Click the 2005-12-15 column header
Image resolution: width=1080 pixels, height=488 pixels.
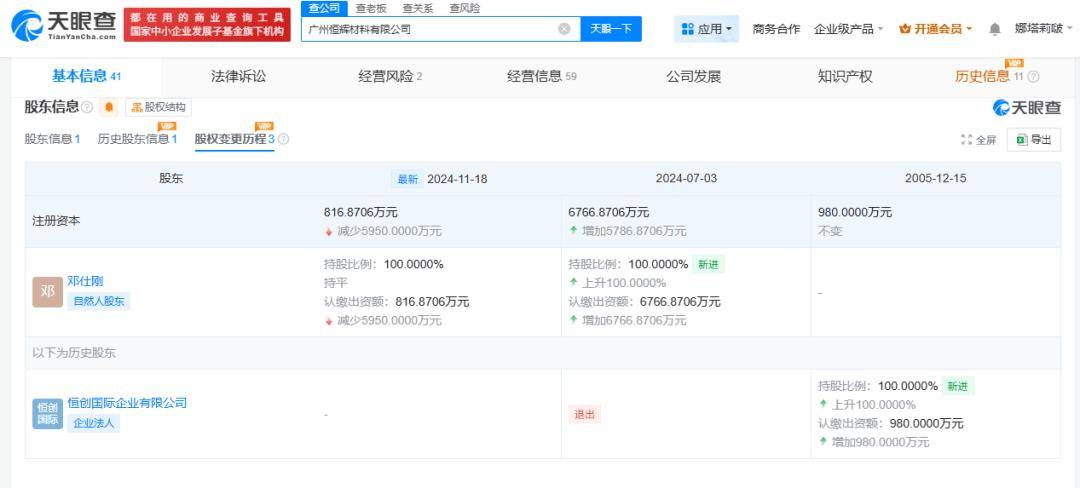[x=935, y=178]
